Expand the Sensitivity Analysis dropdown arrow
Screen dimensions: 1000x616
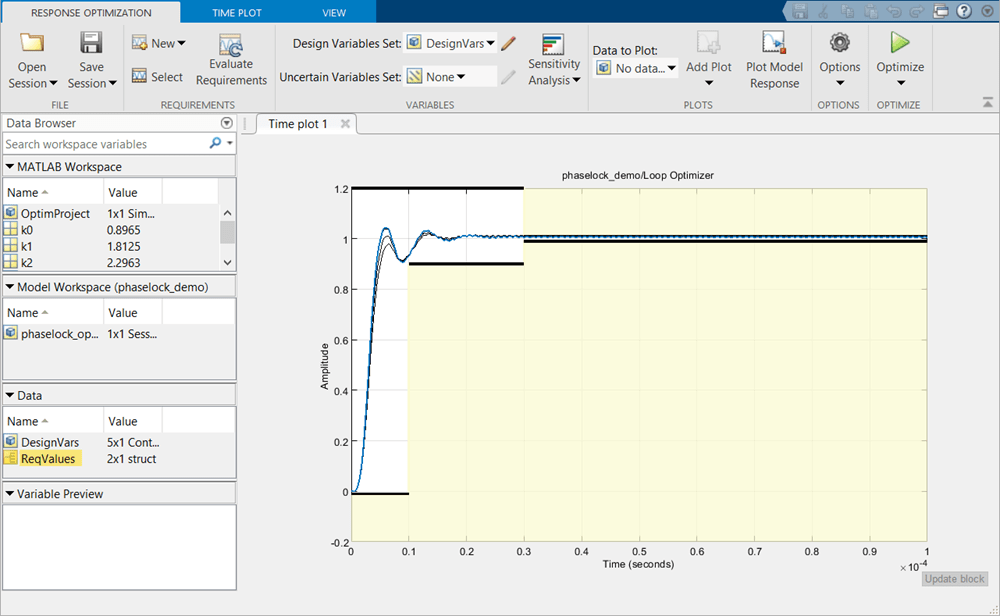(x=577, y=80)
